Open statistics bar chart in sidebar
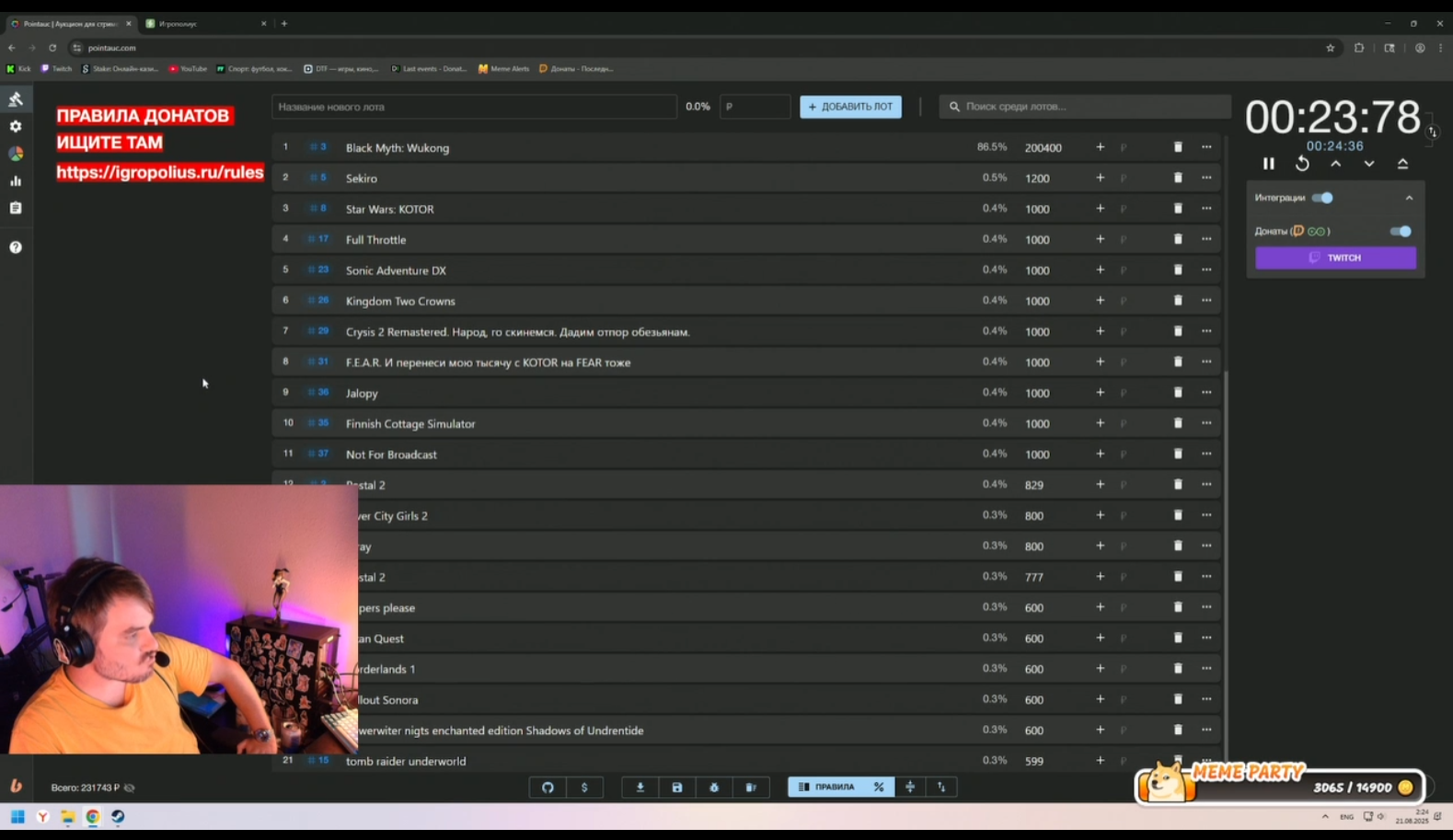 (x=16, y=181)
